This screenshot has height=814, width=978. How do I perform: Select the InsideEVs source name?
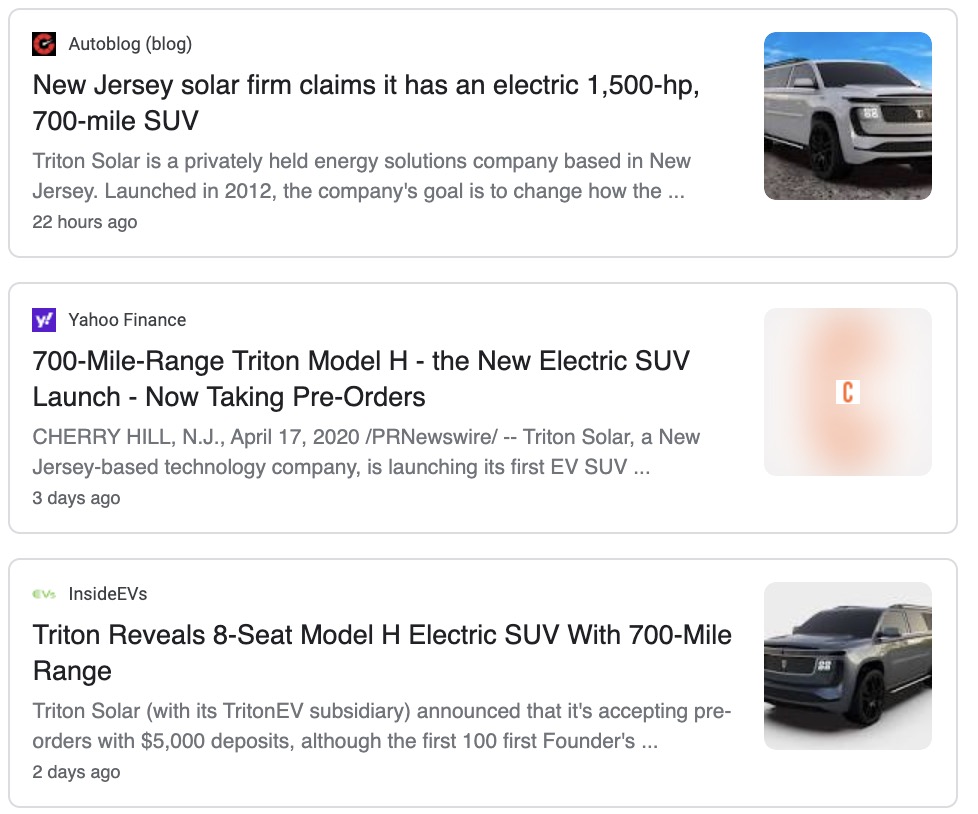pos(108,594)
